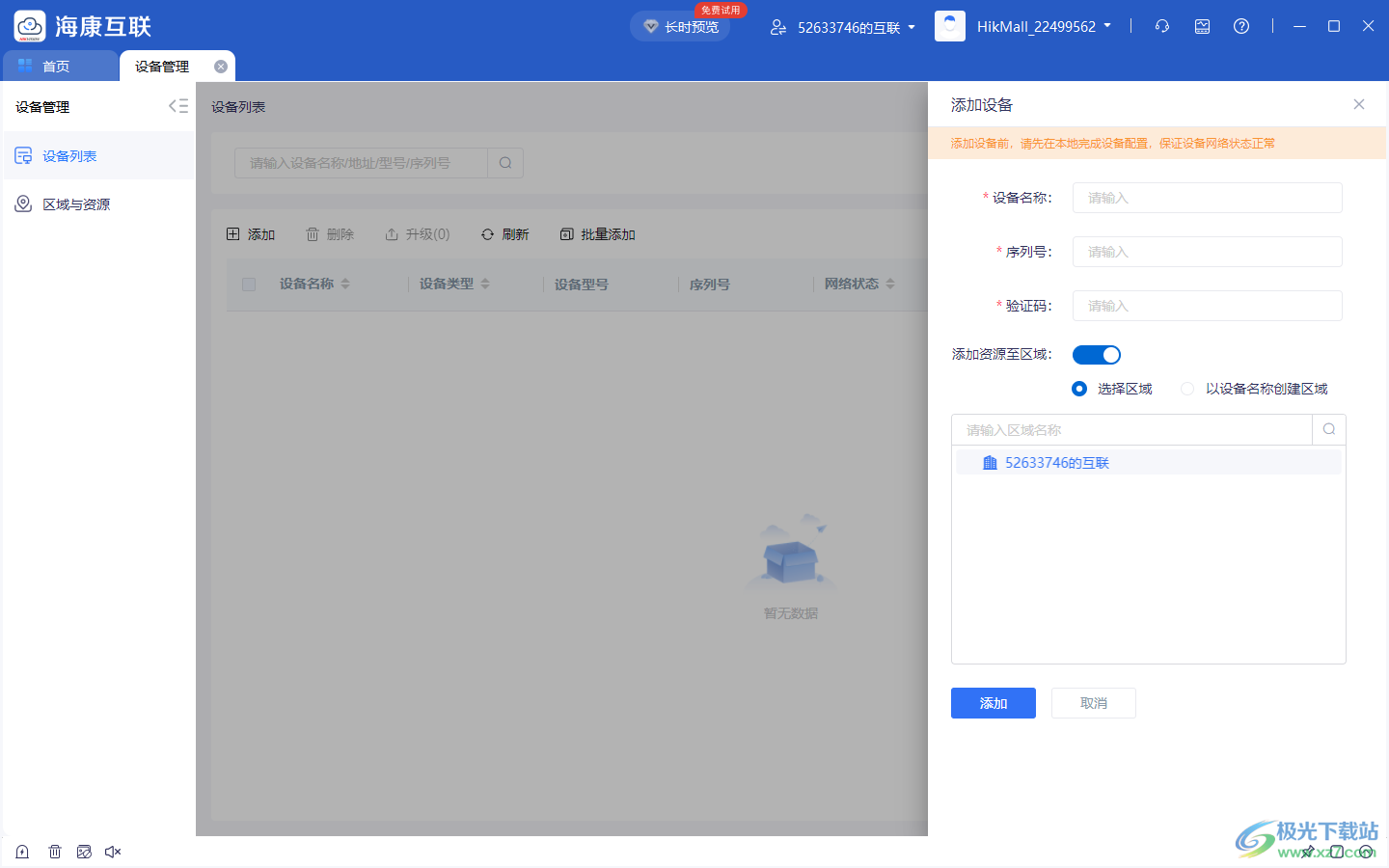Mute audio via speaker icon at bottom left
Screen dimensions: 1389x868
click(113, 852)
